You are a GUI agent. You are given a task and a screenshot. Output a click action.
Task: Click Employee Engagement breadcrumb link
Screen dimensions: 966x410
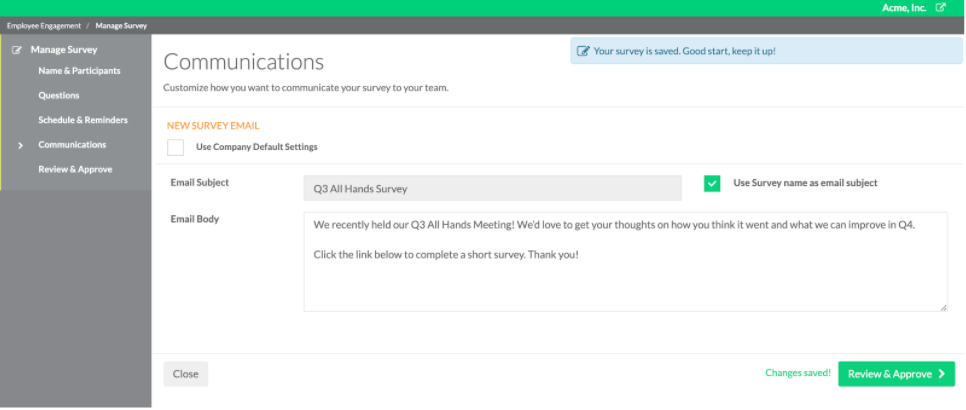tap(44, 26)
